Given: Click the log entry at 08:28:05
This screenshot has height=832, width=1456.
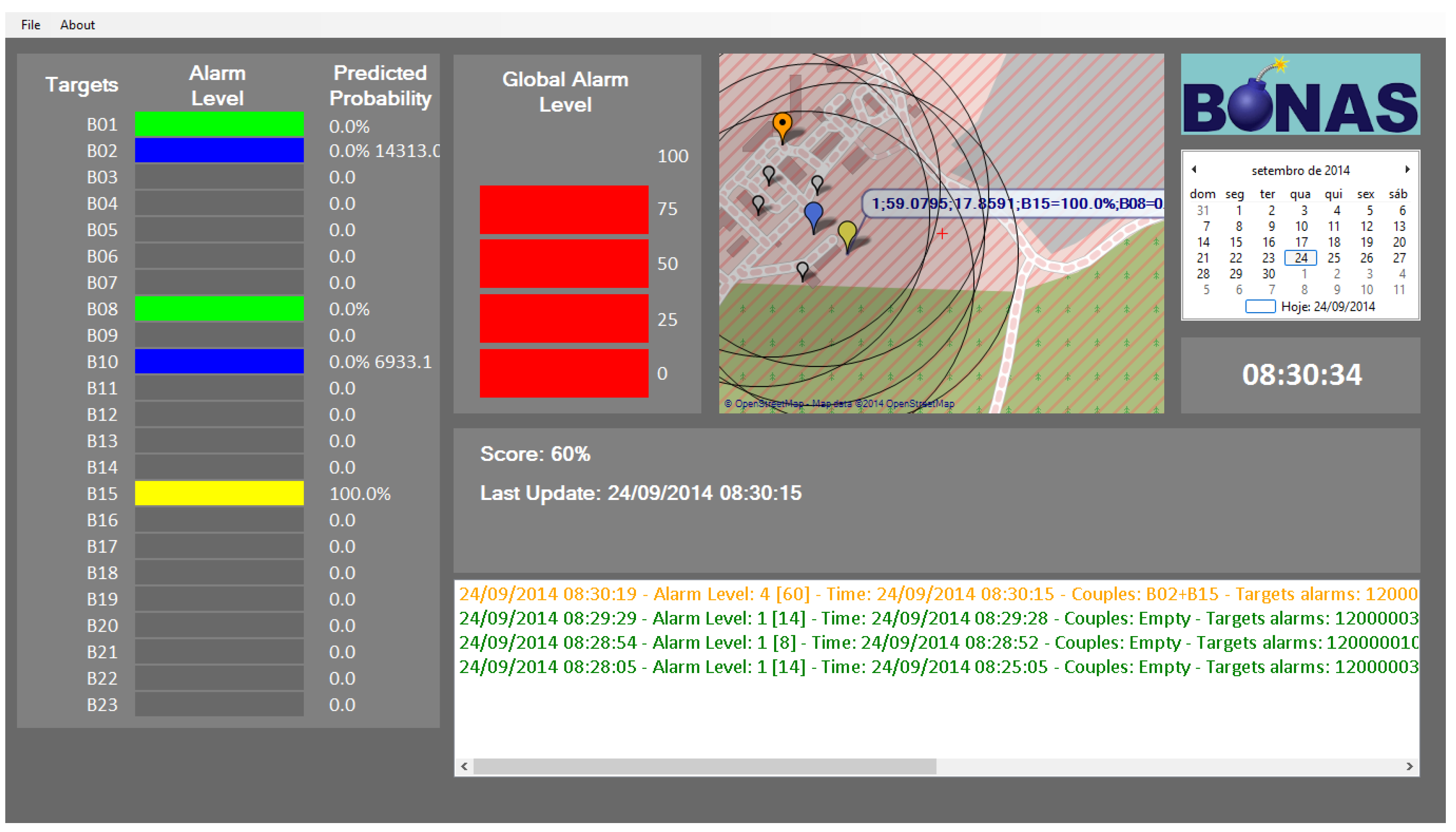Looking at the screenshot, I should (938, 667).
